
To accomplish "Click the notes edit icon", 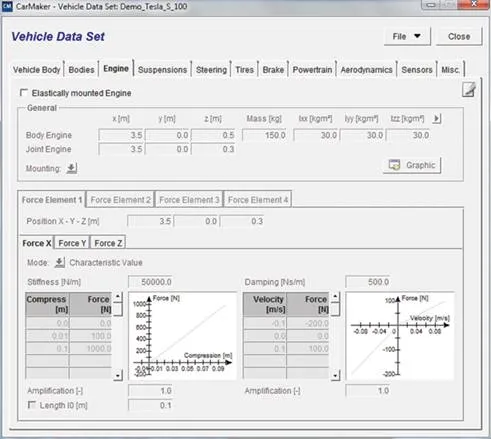I will click(x=469, y=90).
